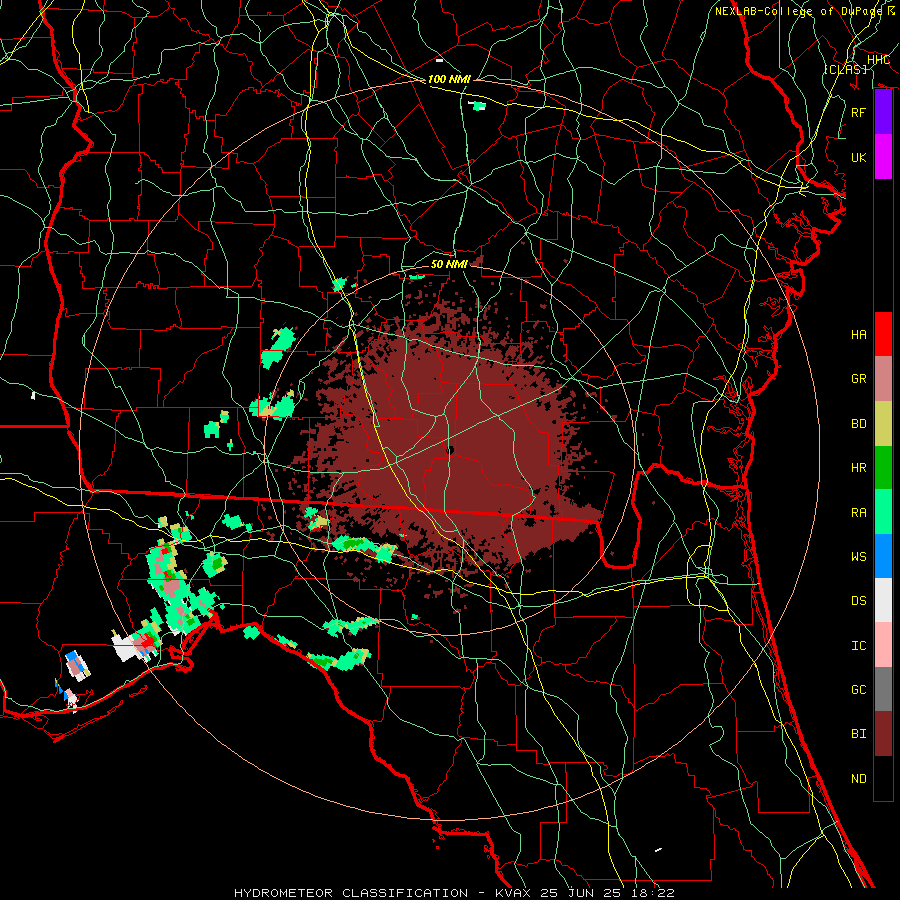Image resolution: width=900 pixels, height=900 pixels.
Task: Pick the dark green HR legend swatch
Action: (883, 468)
